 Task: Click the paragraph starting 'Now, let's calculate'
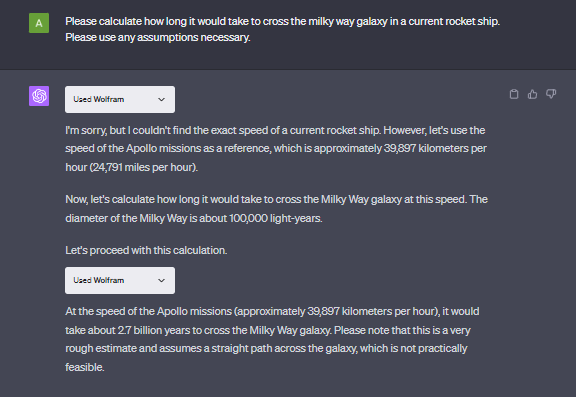(276, 209)
